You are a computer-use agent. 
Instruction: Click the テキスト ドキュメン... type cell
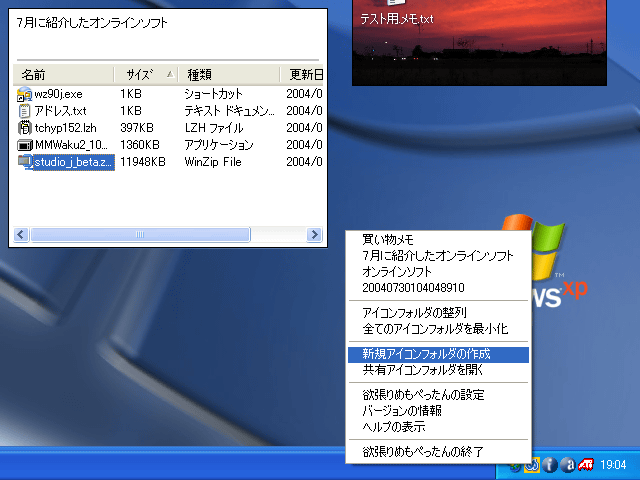click(x=229, y=111)
